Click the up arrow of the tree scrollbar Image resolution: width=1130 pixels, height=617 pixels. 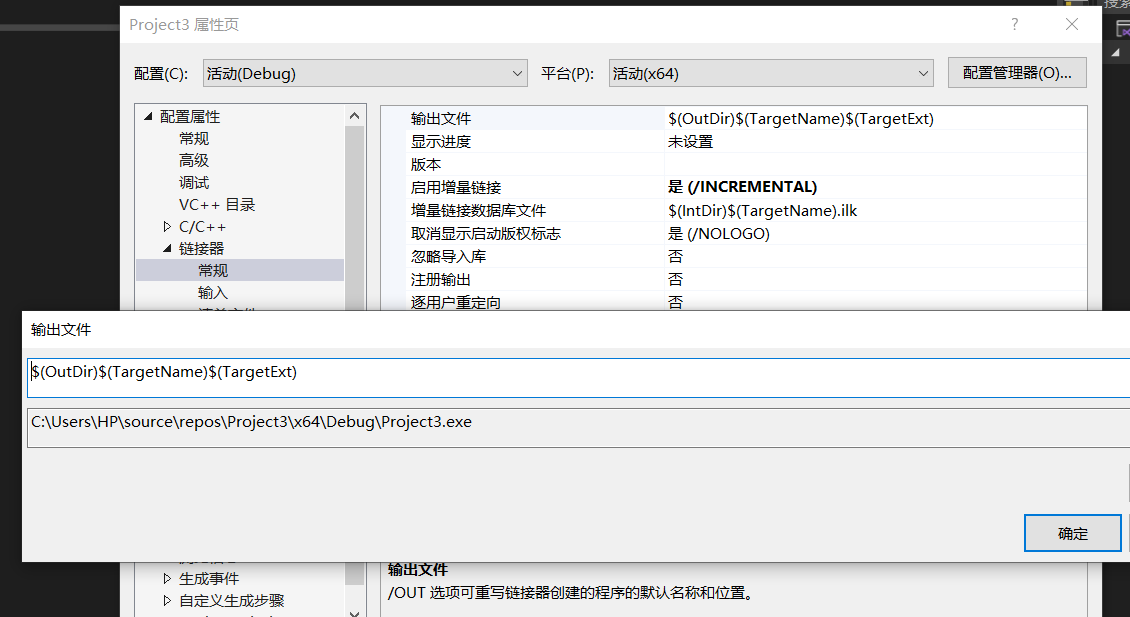pyautogui.click(x=355, y=114)
